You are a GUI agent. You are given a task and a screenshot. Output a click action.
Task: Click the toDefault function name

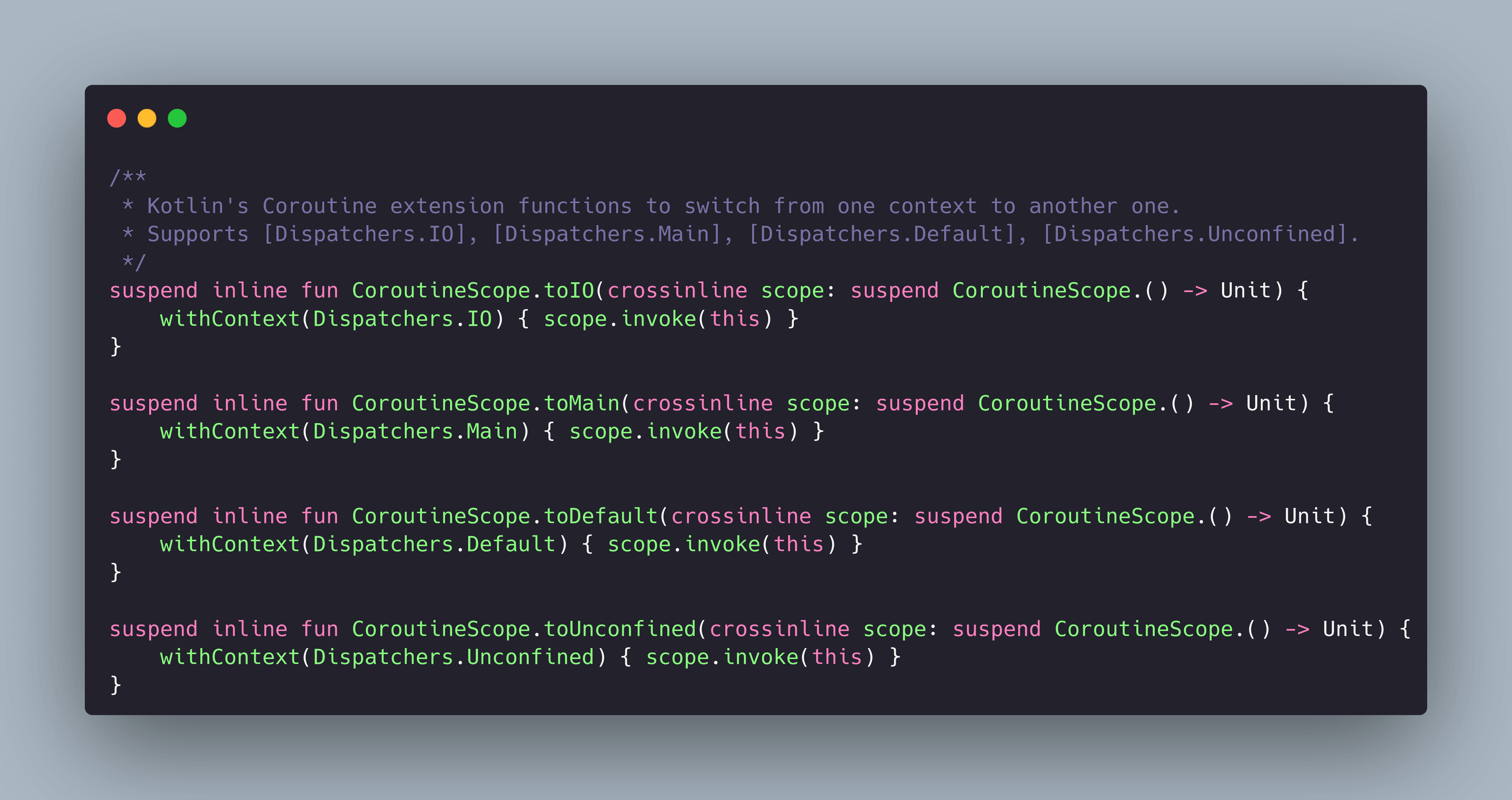click(x=600, y=516)
